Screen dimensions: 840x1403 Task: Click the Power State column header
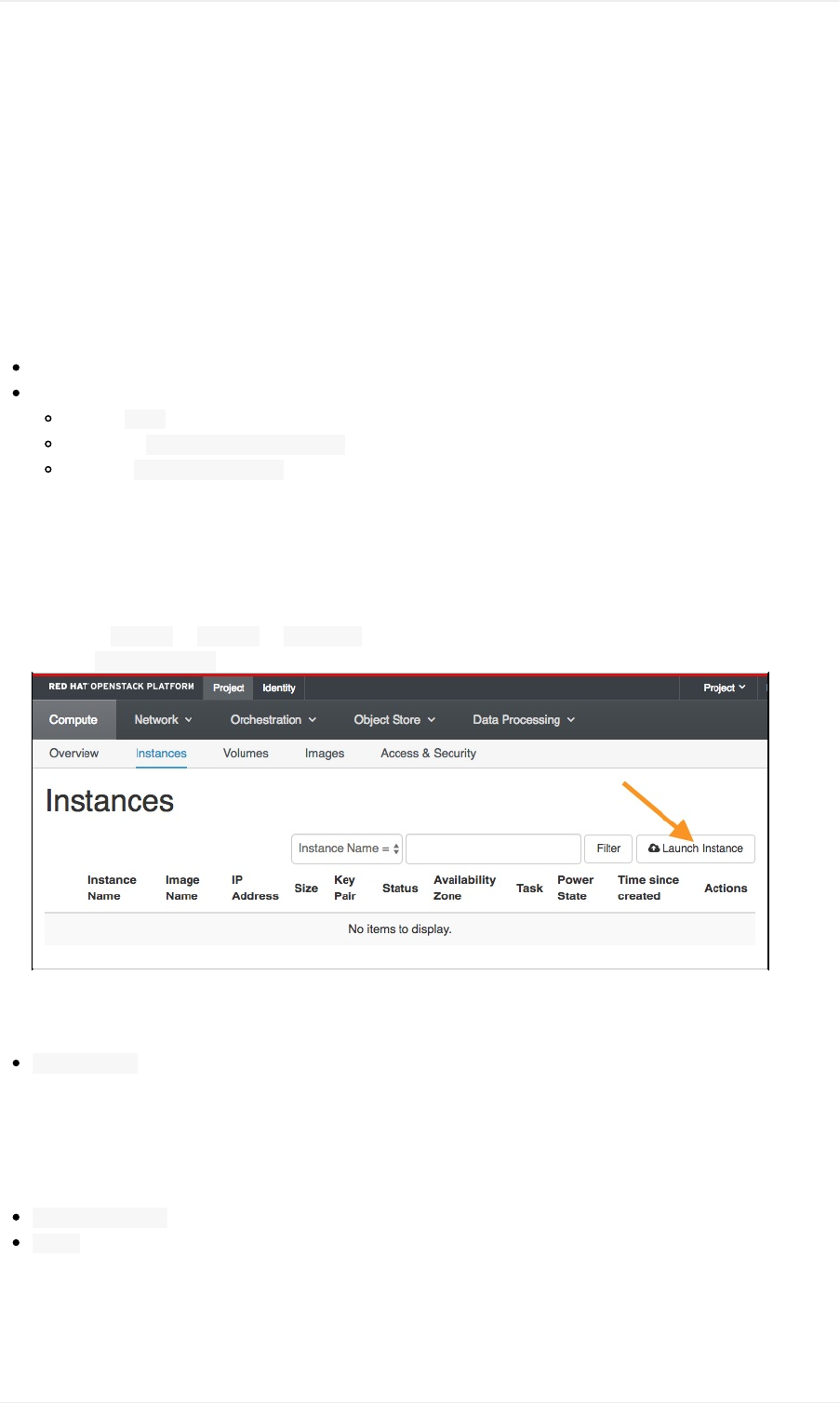[x=575, y=888]
